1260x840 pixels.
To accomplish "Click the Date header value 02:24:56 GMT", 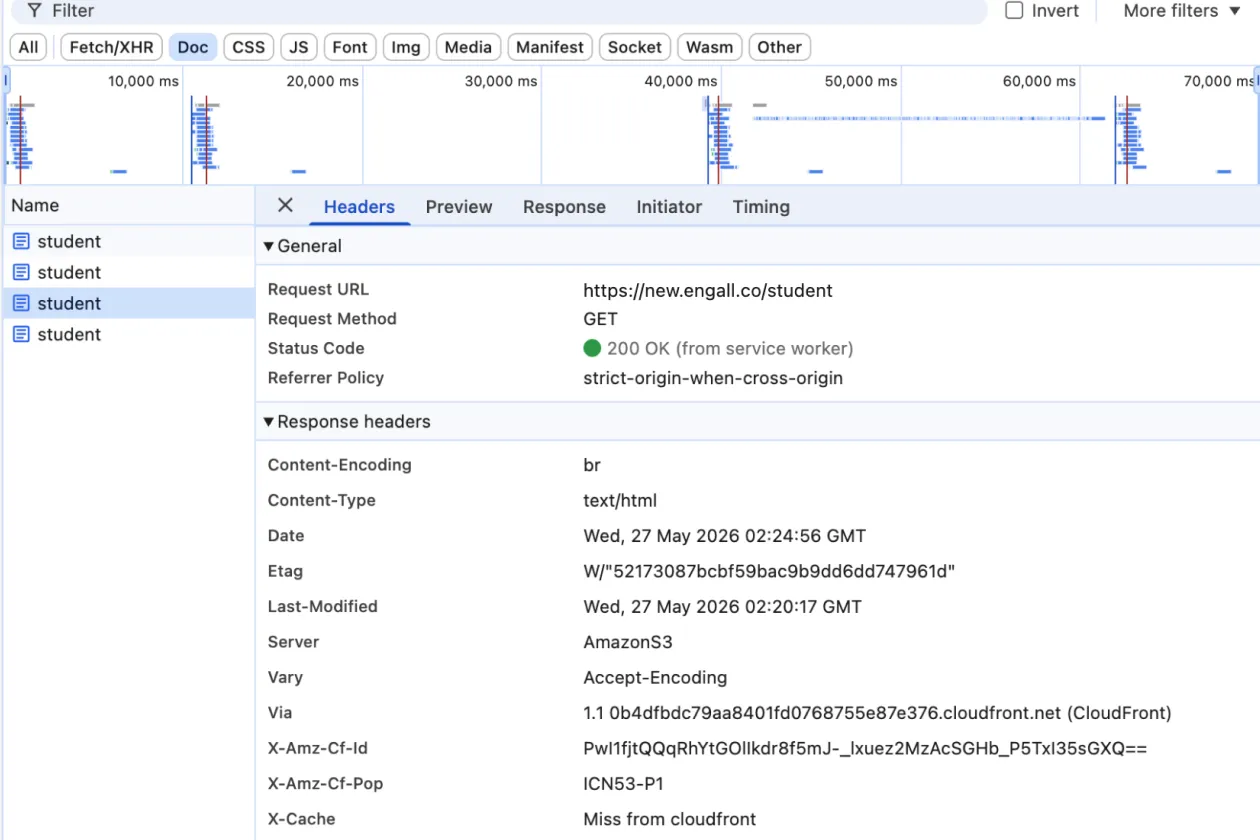I will (725, 536).
